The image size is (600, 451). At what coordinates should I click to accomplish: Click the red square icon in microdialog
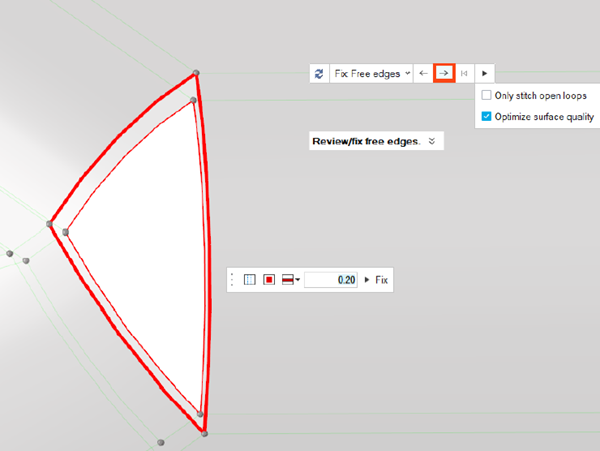click(269, 280)
